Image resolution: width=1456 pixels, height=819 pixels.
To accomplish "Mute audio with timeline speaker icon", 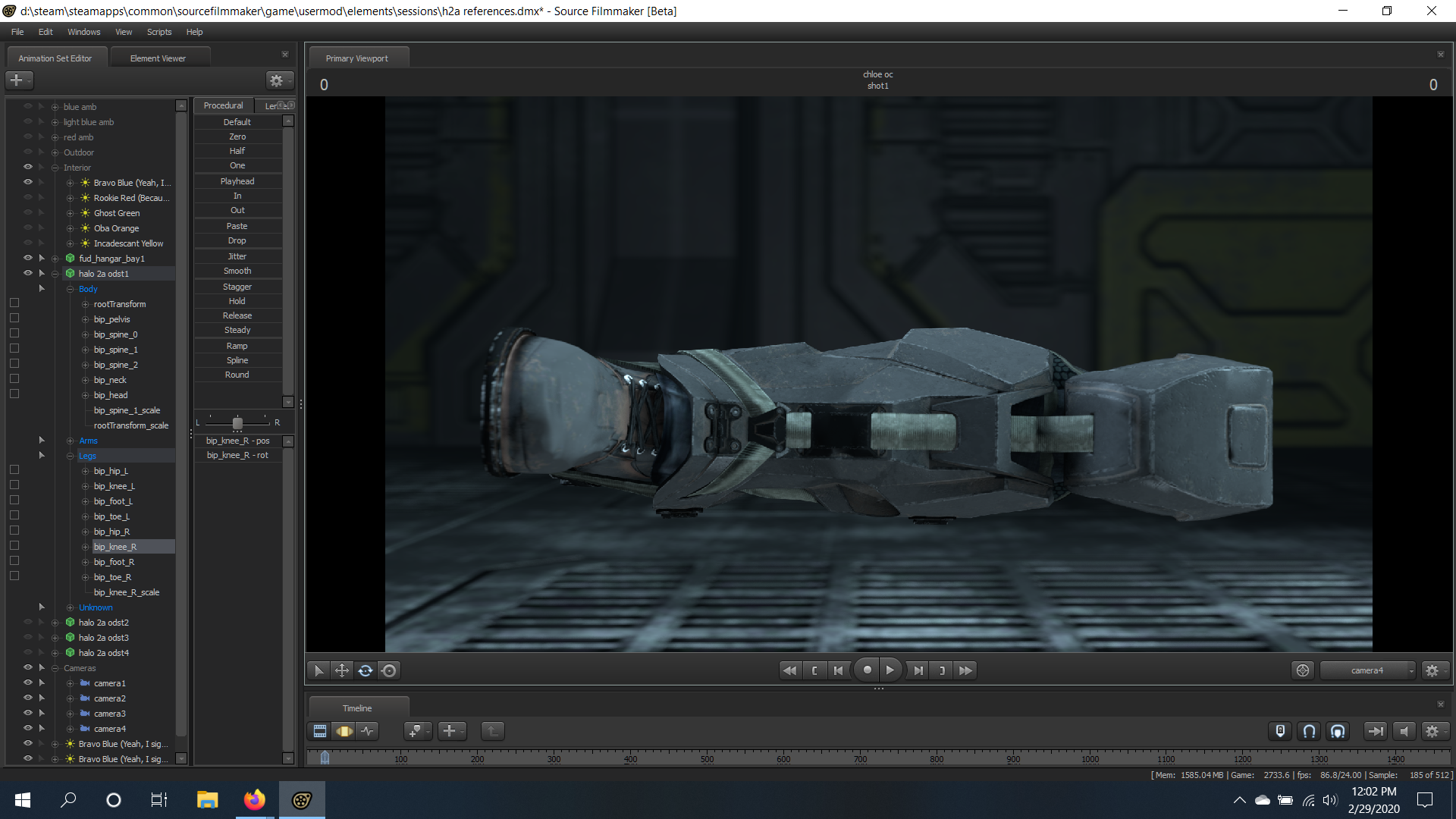I will pos(1404,731).
